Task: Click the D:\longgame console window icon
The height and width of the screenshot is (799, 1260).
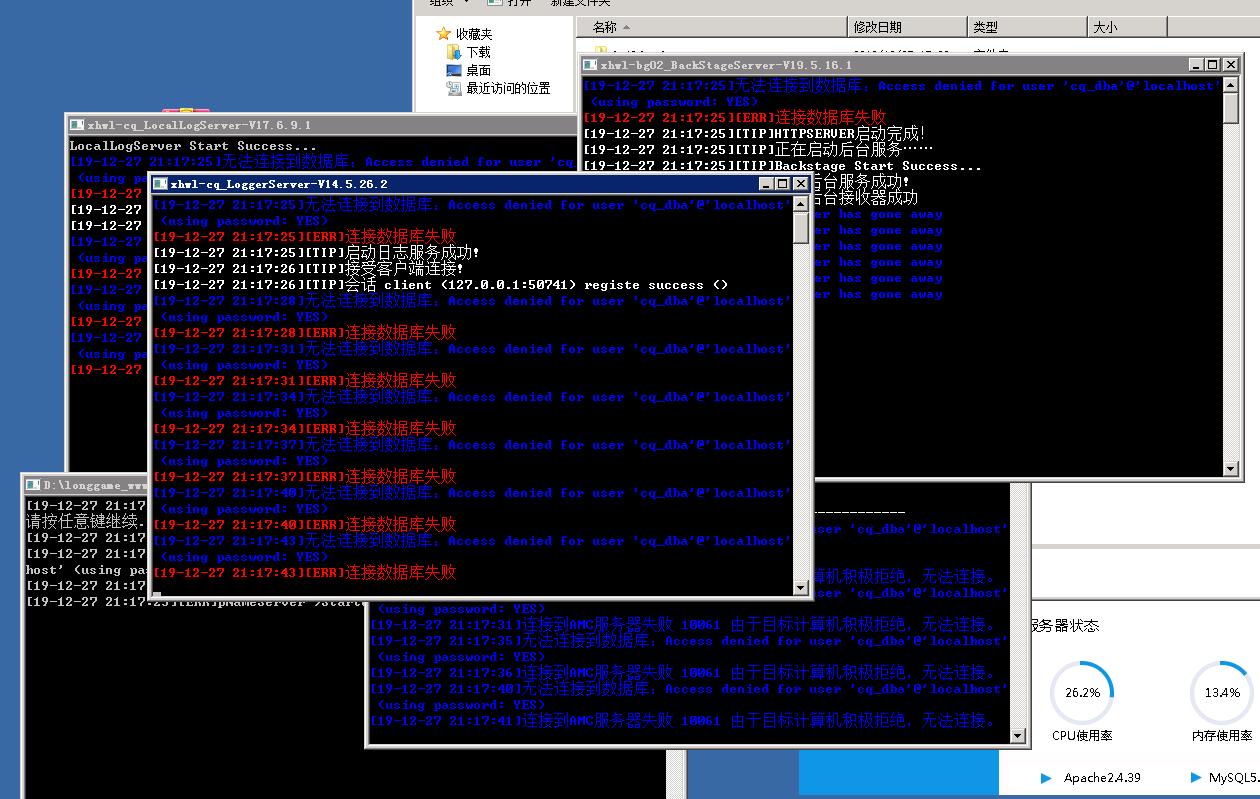Action: coord(34,485)
